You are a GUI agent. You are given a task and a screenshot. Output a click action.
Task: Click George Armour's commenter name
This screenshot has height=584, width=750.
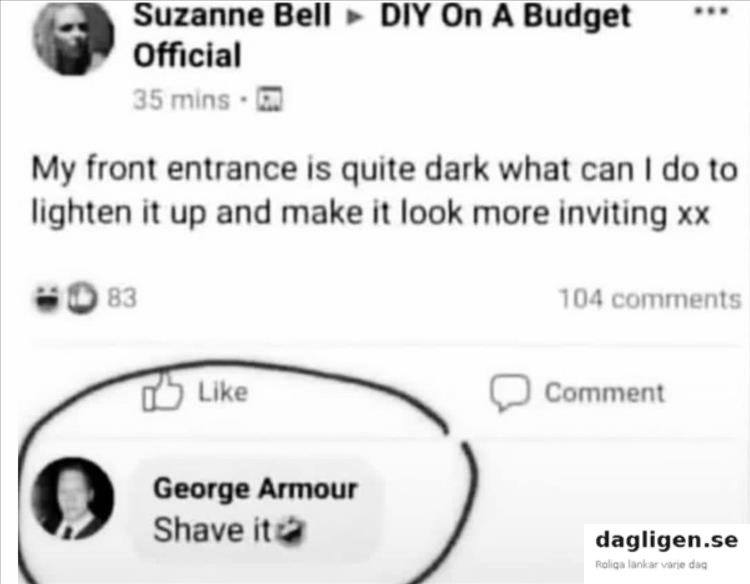255,490
